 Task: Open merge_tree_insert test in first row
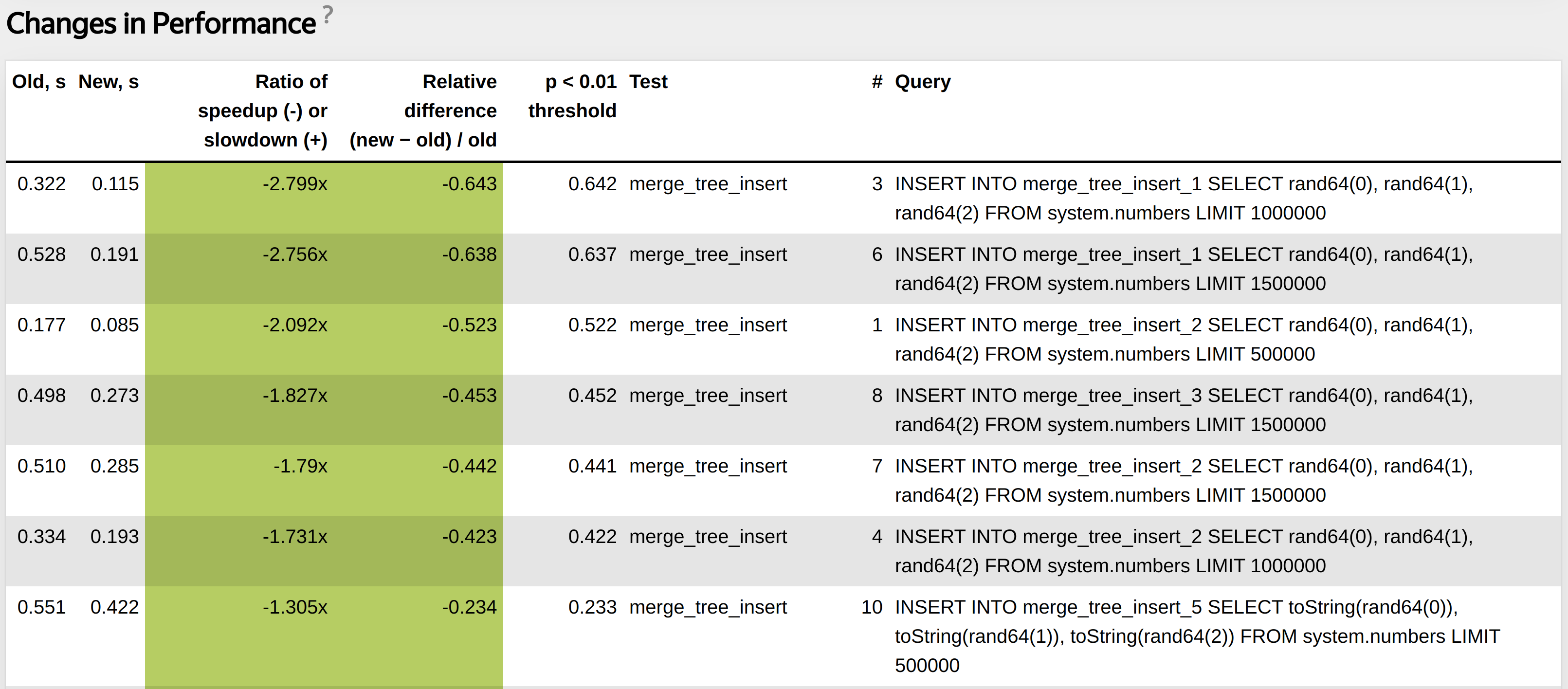coord(707,184)
